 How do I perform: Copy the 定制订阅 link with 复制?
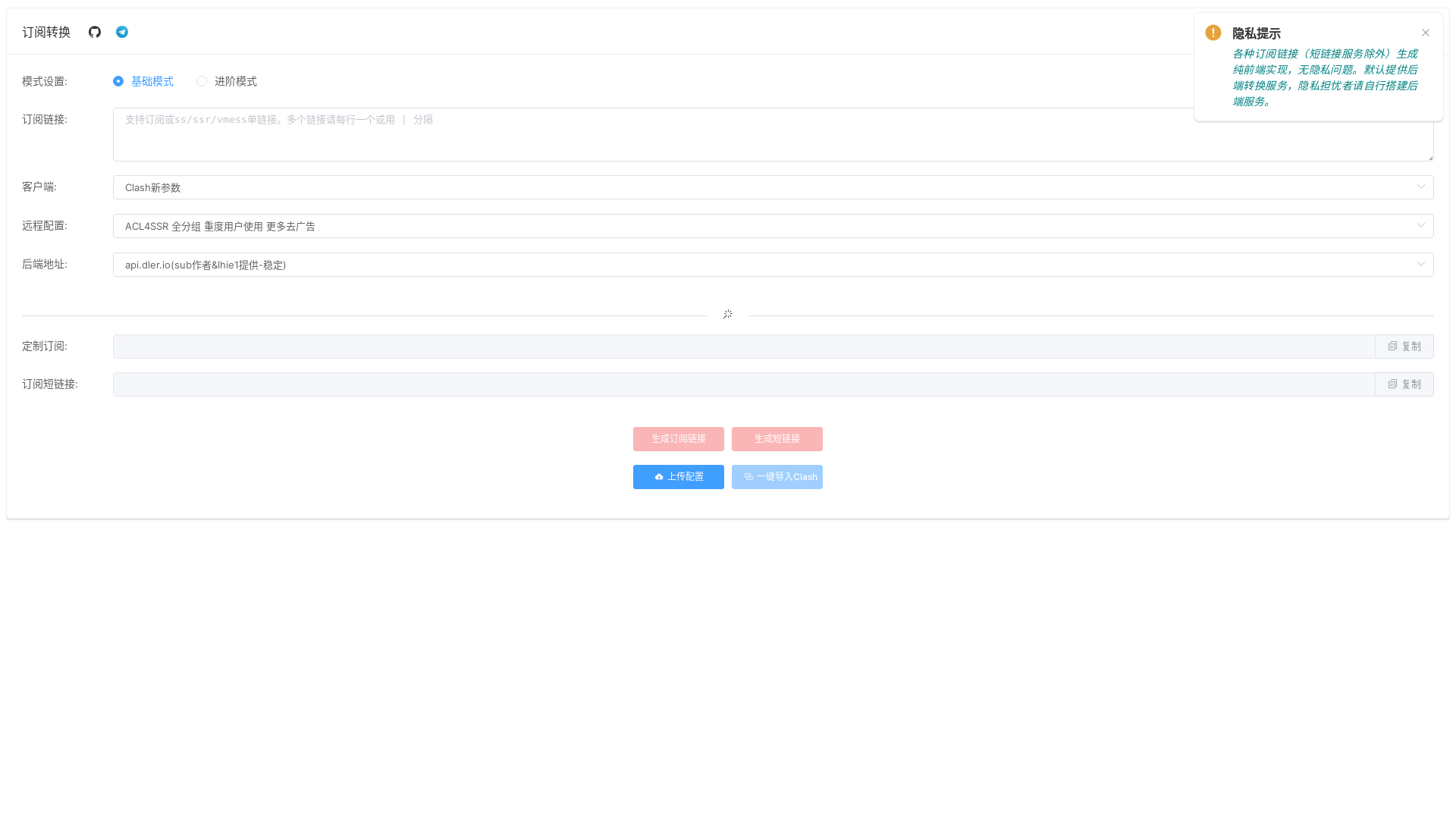[x=1404, y=347]
